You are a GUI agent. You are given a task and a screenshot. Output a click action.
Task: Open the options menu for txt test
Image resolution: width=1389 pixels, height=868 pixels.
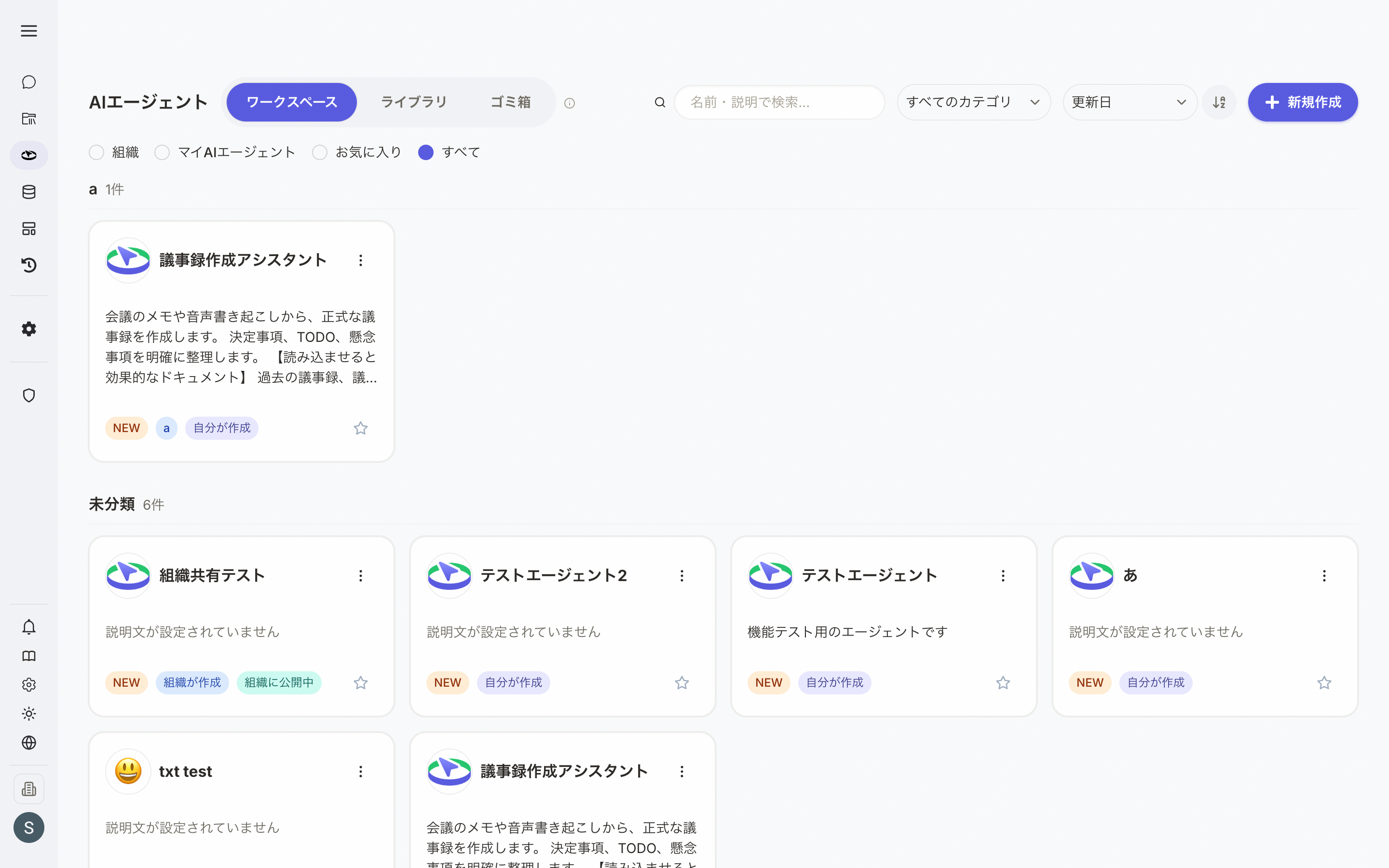click(x=360, y=771)
